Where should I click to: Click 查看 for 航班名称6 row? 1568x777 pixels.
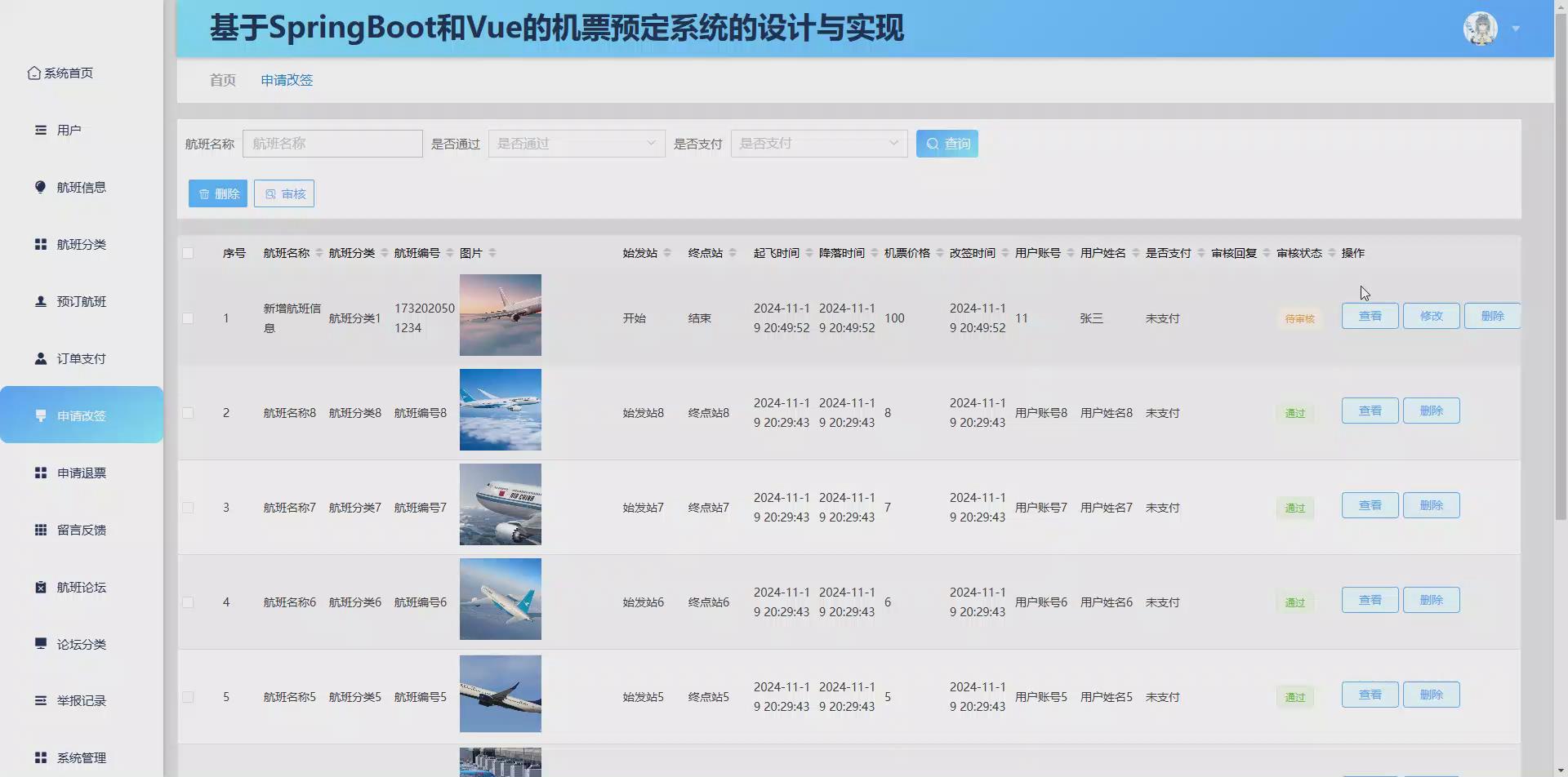coord(1370,600)
